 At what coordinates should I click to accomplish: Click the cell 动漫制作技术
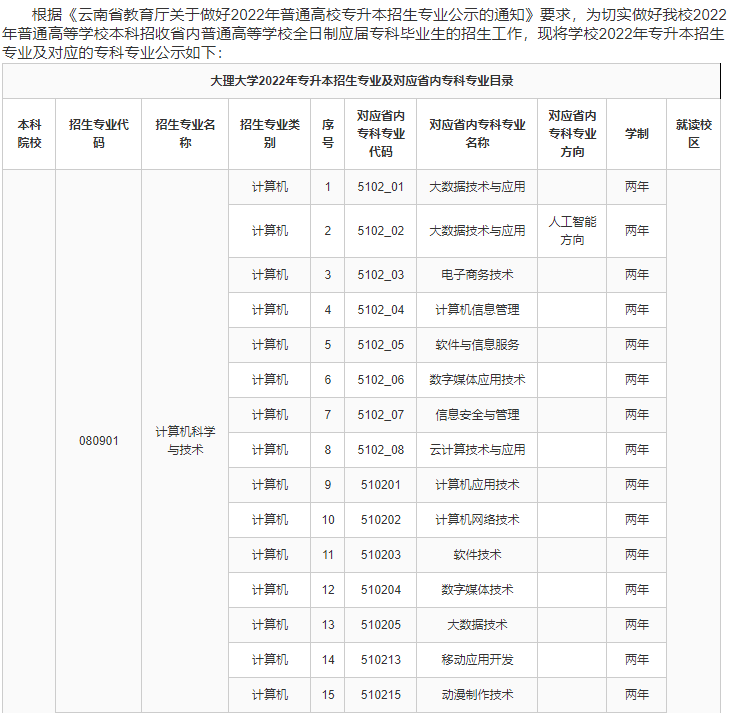point(477,695)
